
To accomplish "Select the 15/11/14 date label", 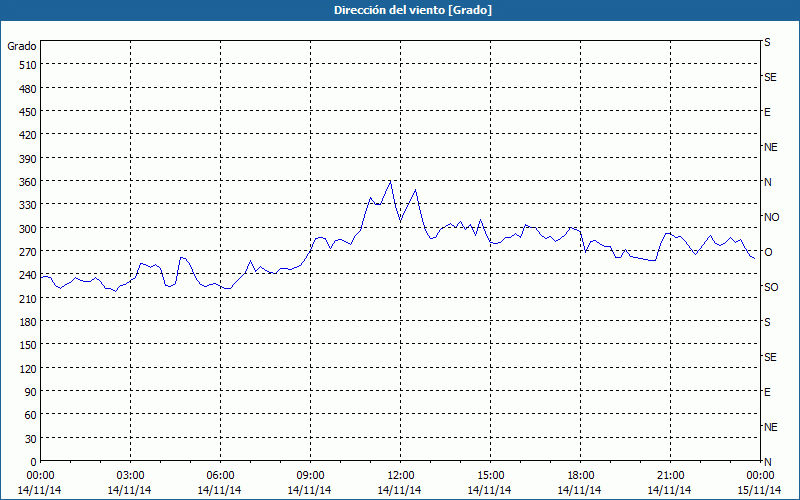I will [x=760, y=490].
